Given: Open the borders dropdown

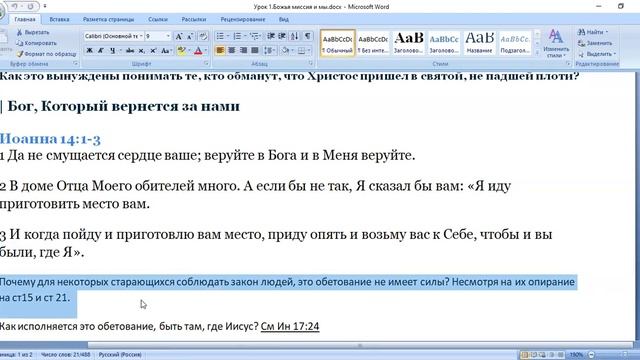Looking at the screenshot, I should pyautogui.click(x=309, y=51).
